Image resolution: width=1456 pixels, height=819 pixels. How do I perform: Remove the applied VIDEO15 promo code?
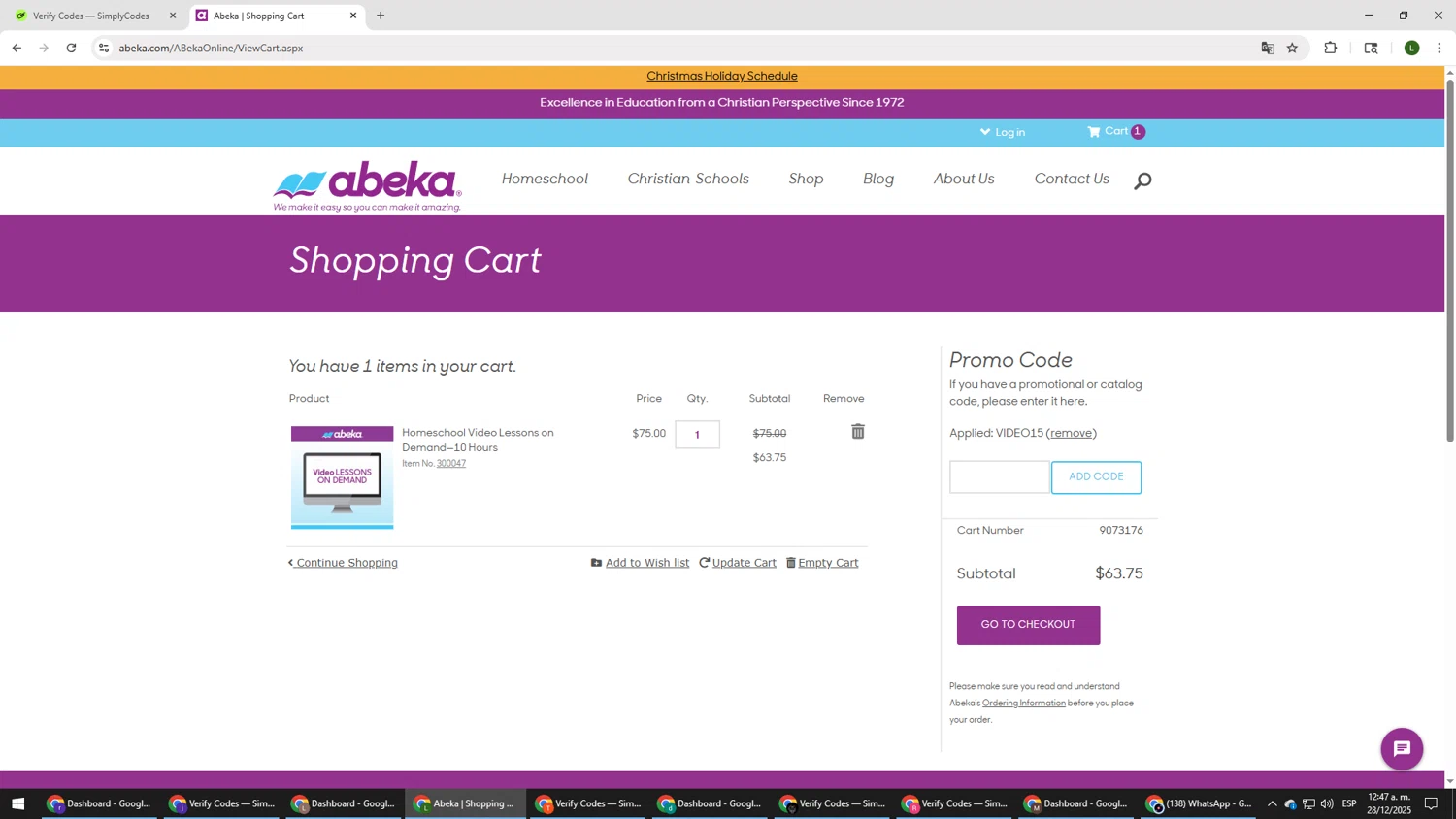click(x=1072, y=434)
